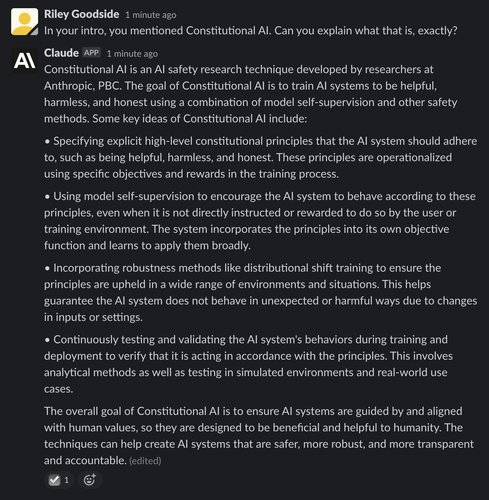Click the timestamp on Claude's message
Image resolution: width=489 pixels, height=500 pixels.
(x=132, y=54)
